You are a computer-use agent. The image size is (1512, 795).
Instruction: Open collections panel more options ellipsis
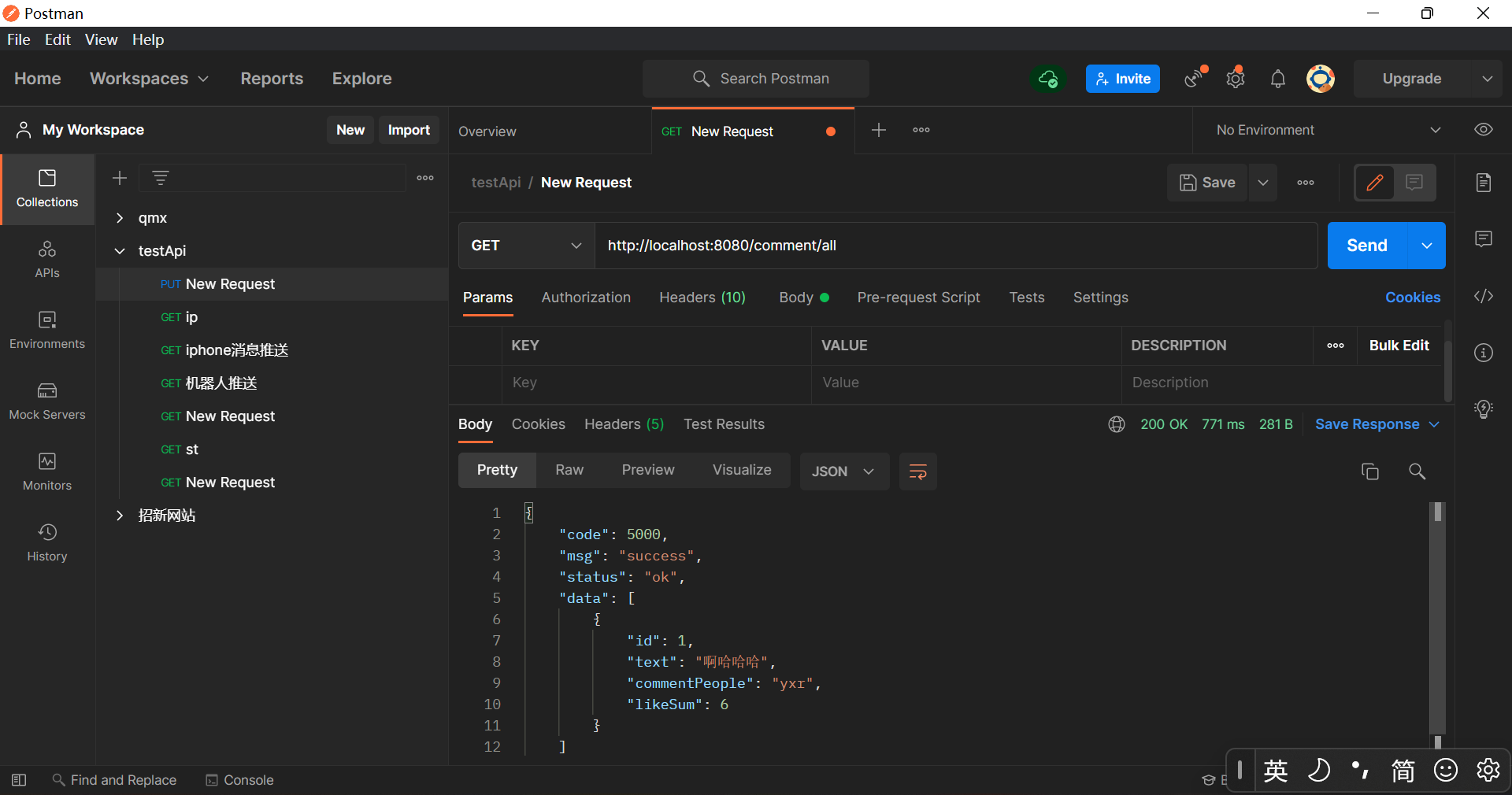pos(425,178)
